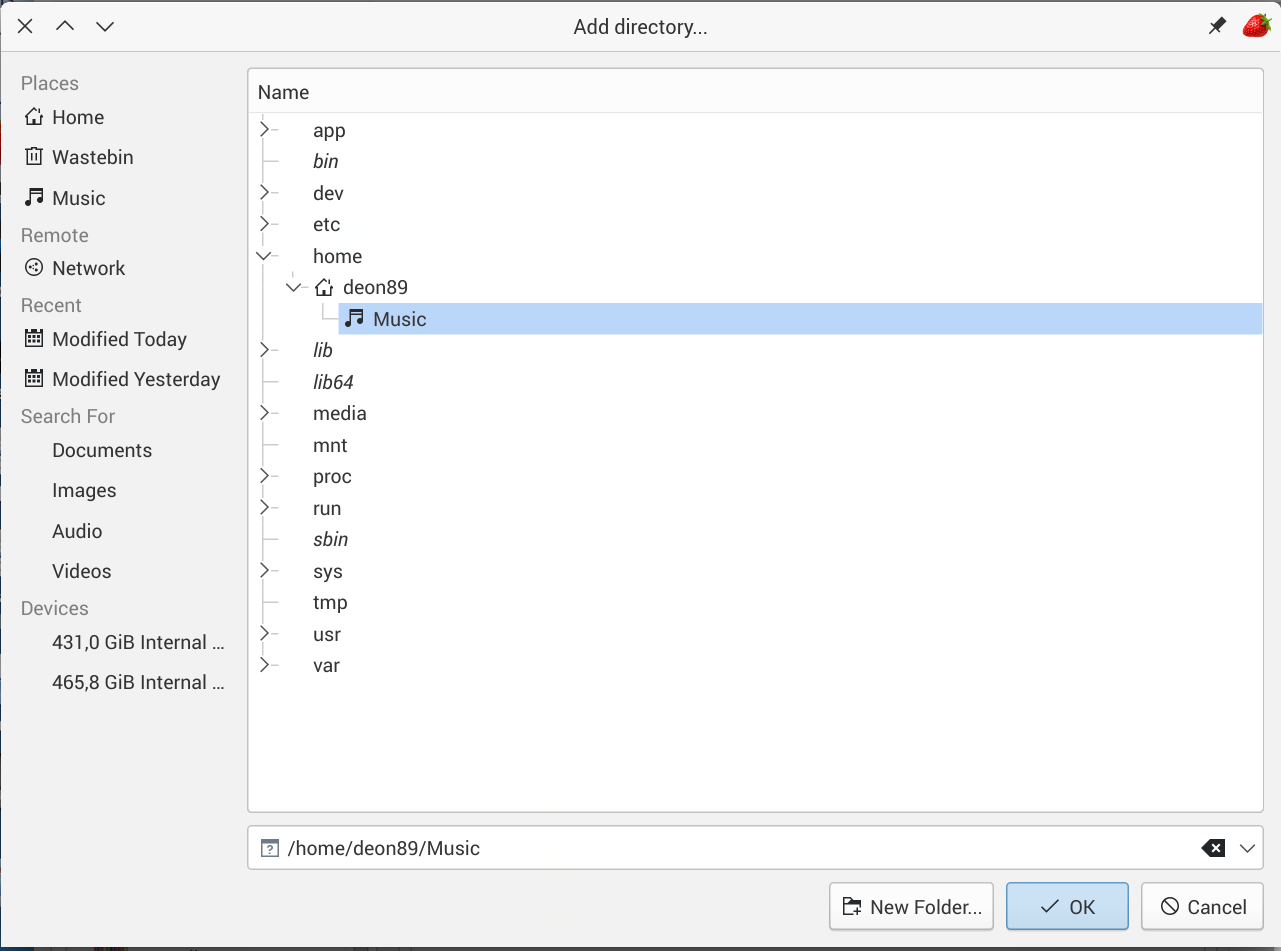Click the Modified Yesterday calendar icon
This screenshot has height=951, width=1281.
pyautogui.click(x=34, y=379)
